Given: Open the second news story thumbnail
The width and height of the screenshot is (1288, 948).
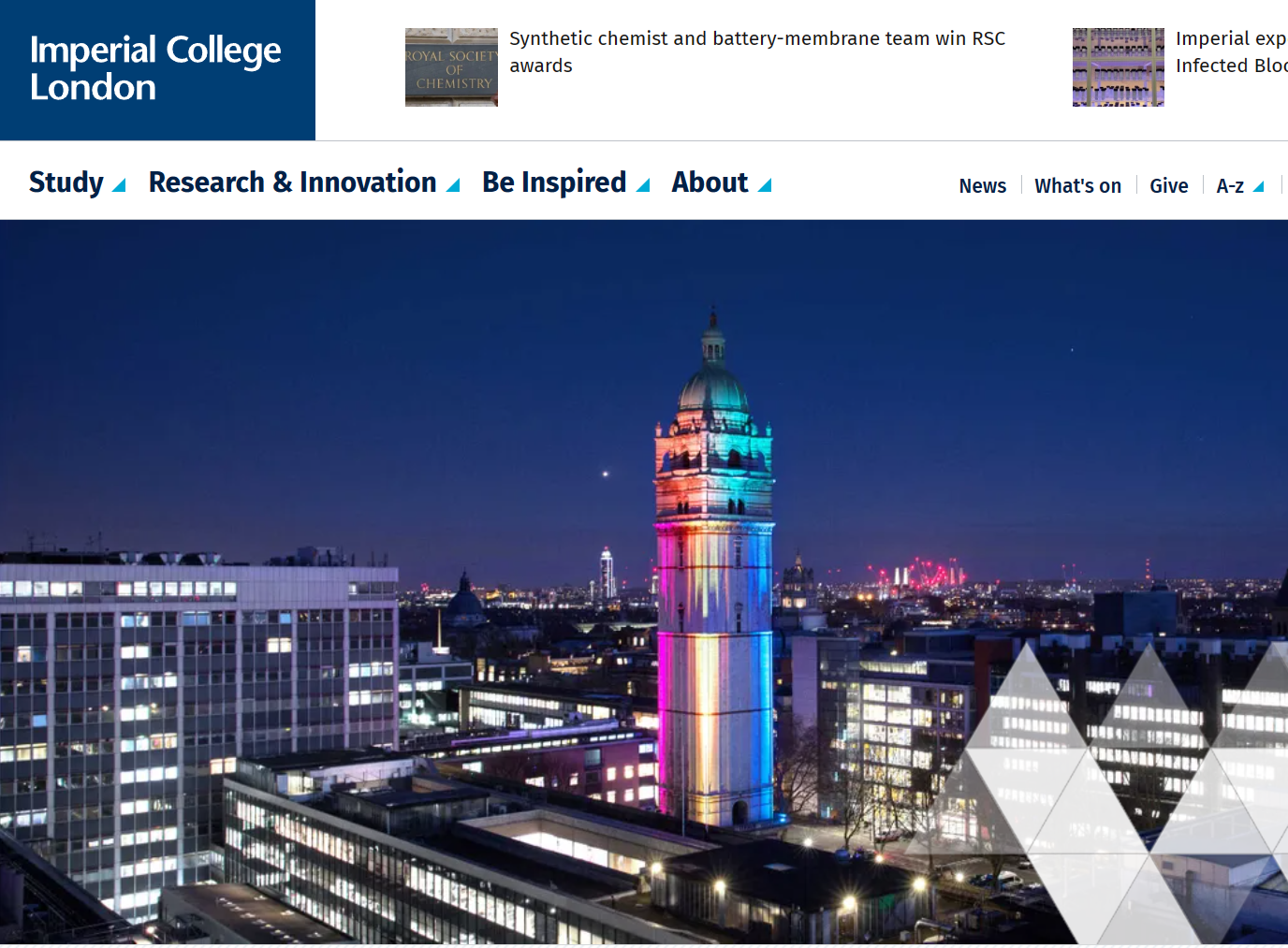Looking at the screenshot, I should pos(1118,67).
